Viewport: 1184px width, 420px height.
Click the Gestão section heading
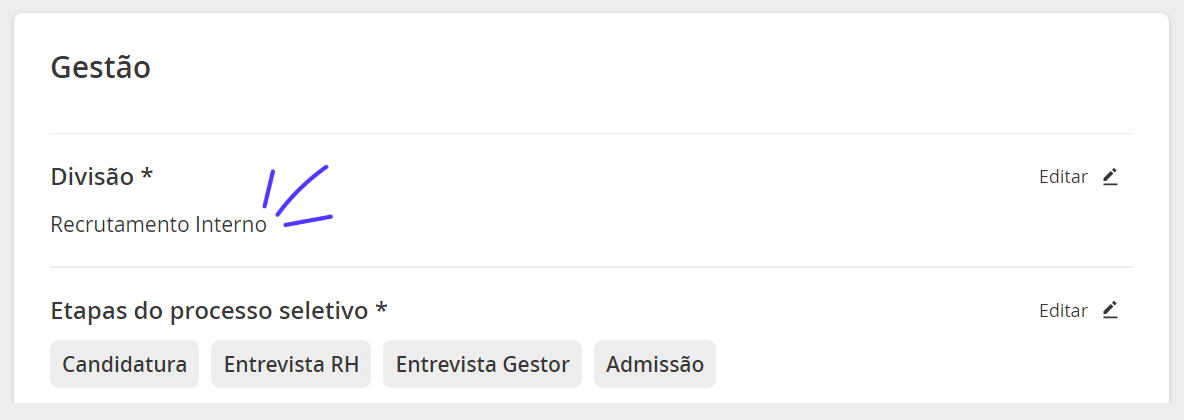(100, 67)
